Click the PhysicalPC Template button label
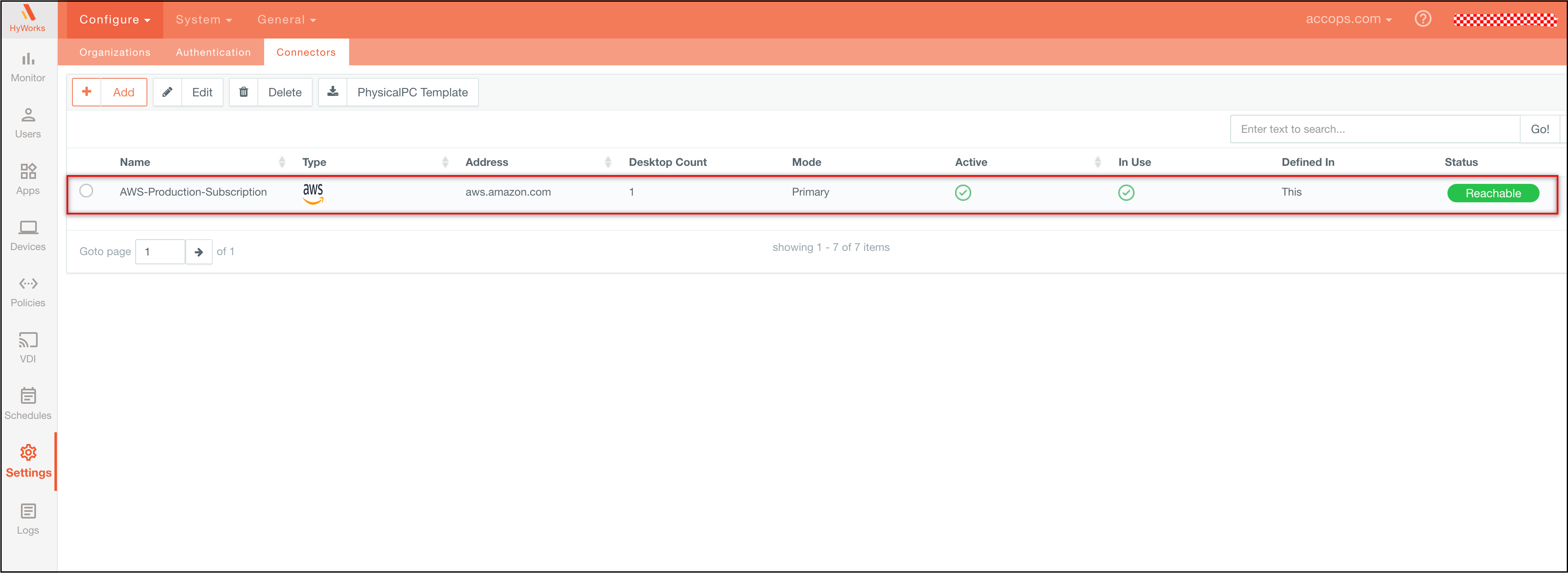1568x573 pixels. point(413,93)
